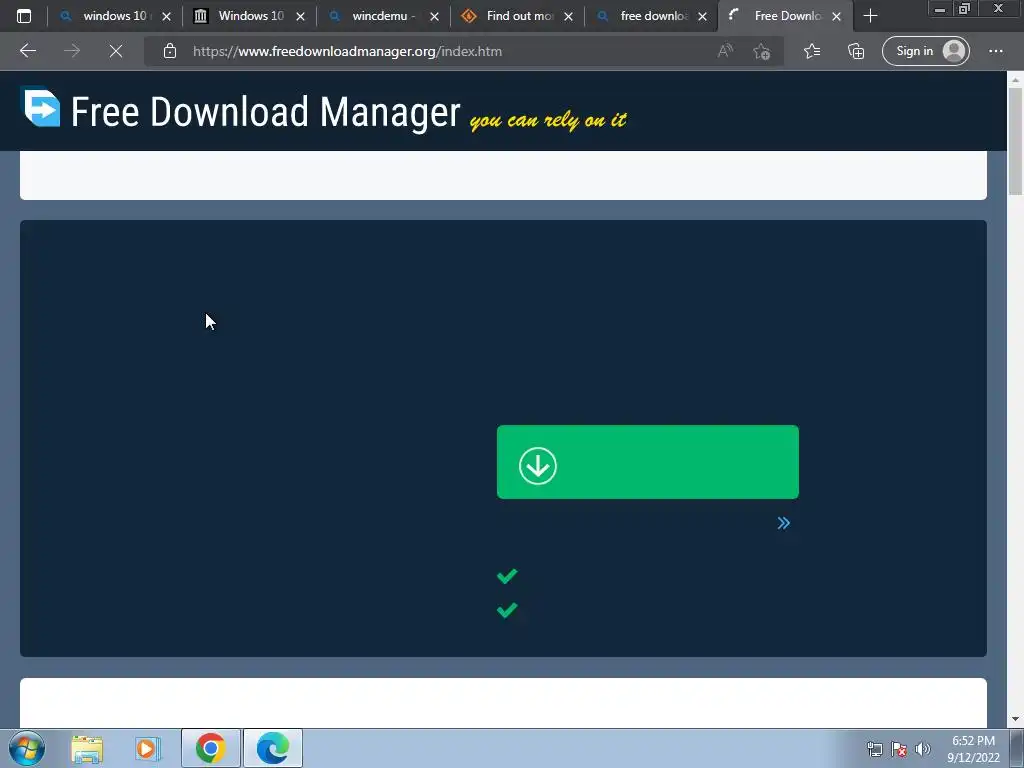Open the Favorites list
The width and height of the screenshot is (1024, 768).
[812, 51]
